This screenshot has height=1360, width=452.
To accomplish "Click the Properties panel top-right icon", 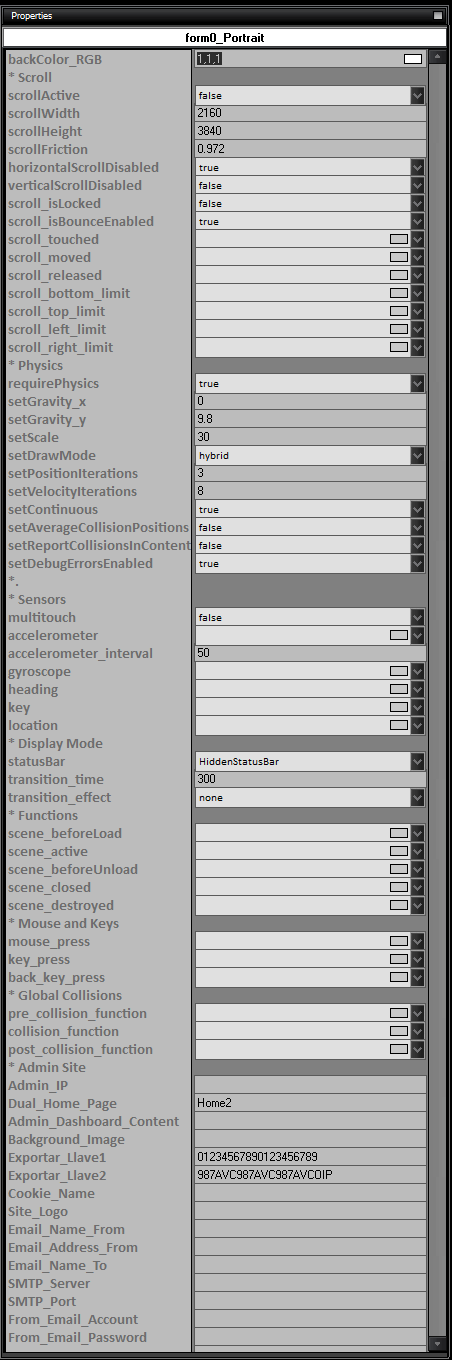I will click(438, 16).
